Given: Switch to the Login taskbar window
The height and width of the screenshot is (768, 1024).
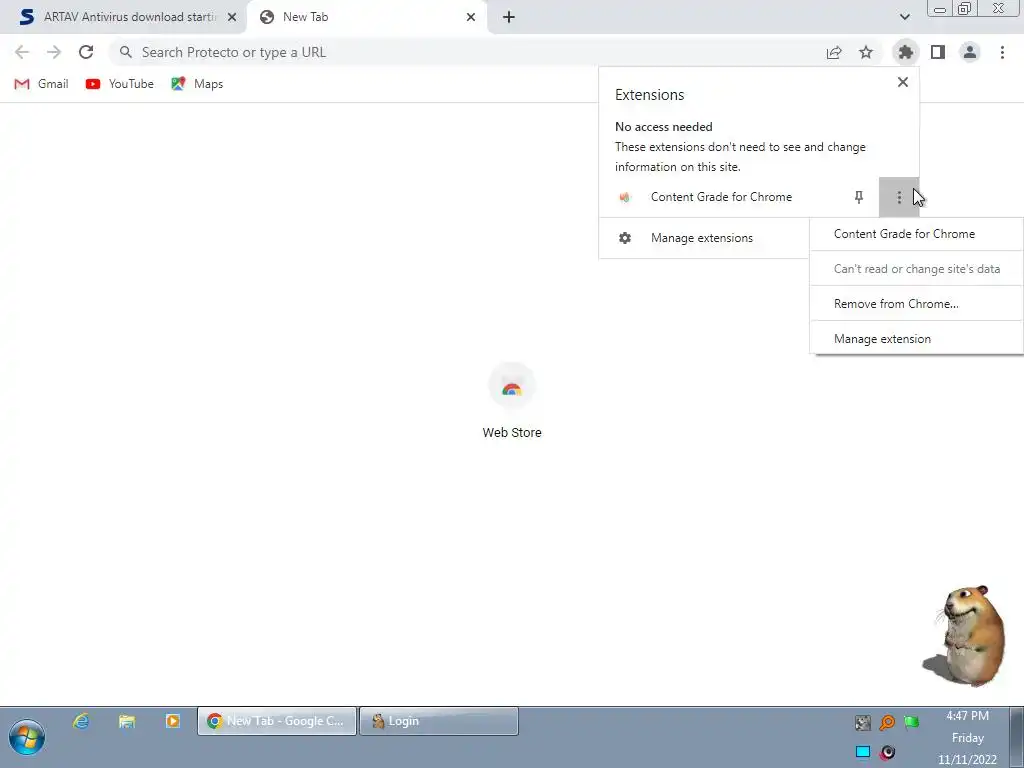Looking at the screenshot, I should 439,721.
